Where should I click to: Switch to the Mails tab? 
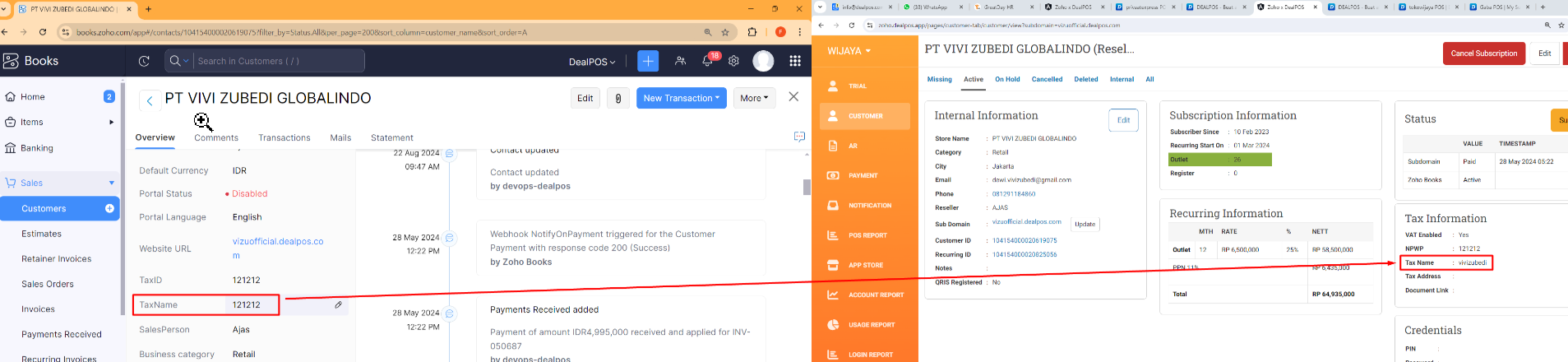point(340,137)
